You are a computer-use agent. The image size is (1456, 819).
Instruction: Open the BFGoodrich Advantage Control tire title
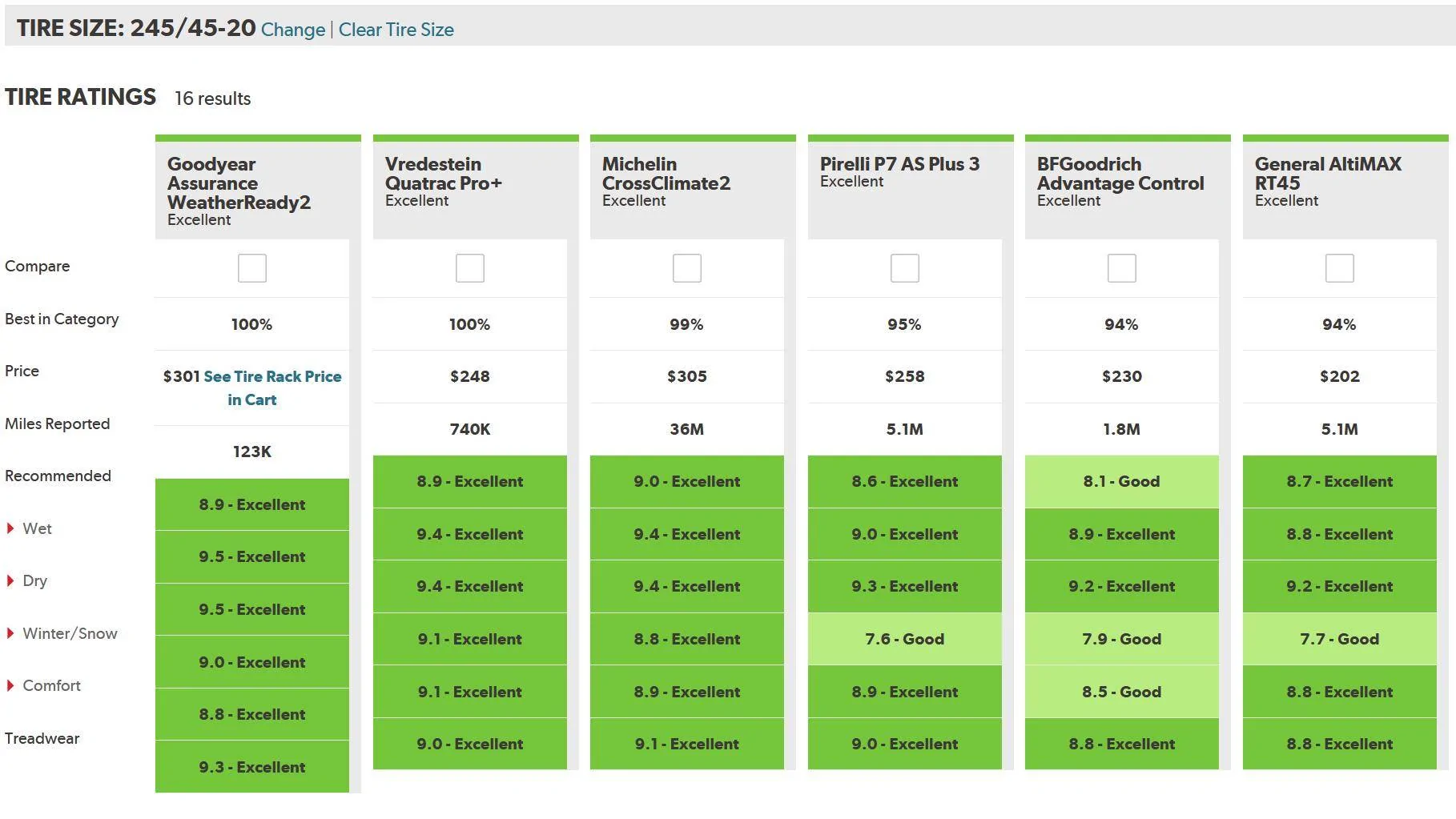1120,174
